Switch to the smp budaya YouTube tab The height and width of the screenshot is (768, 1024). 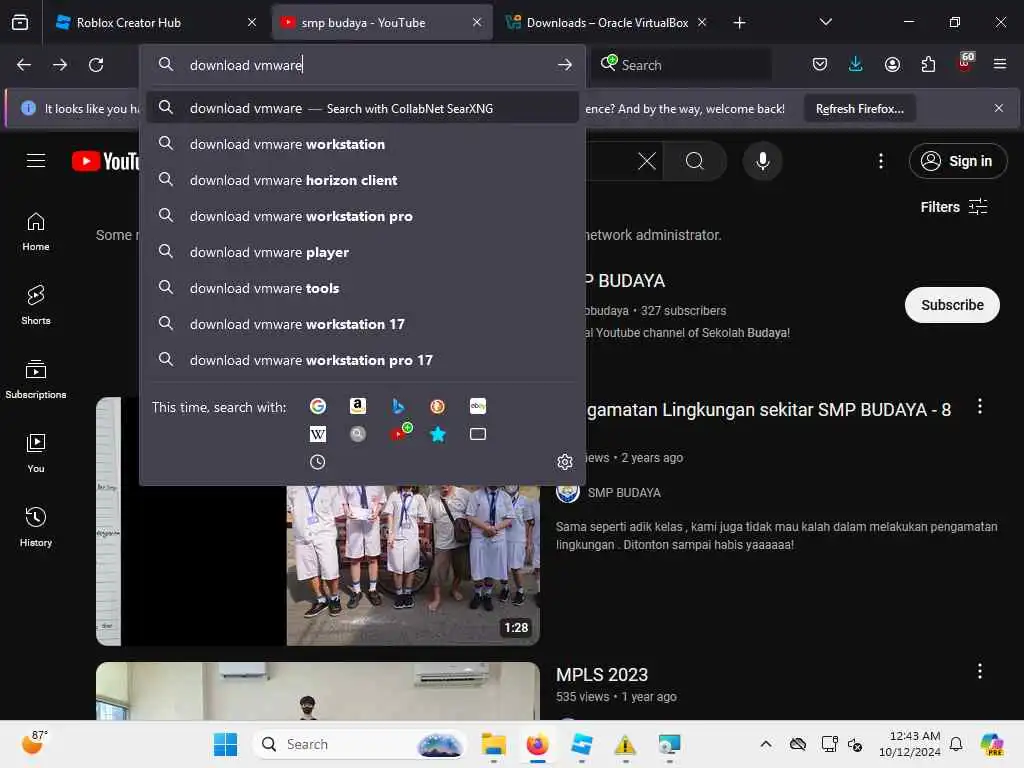[x=381, y=22]
